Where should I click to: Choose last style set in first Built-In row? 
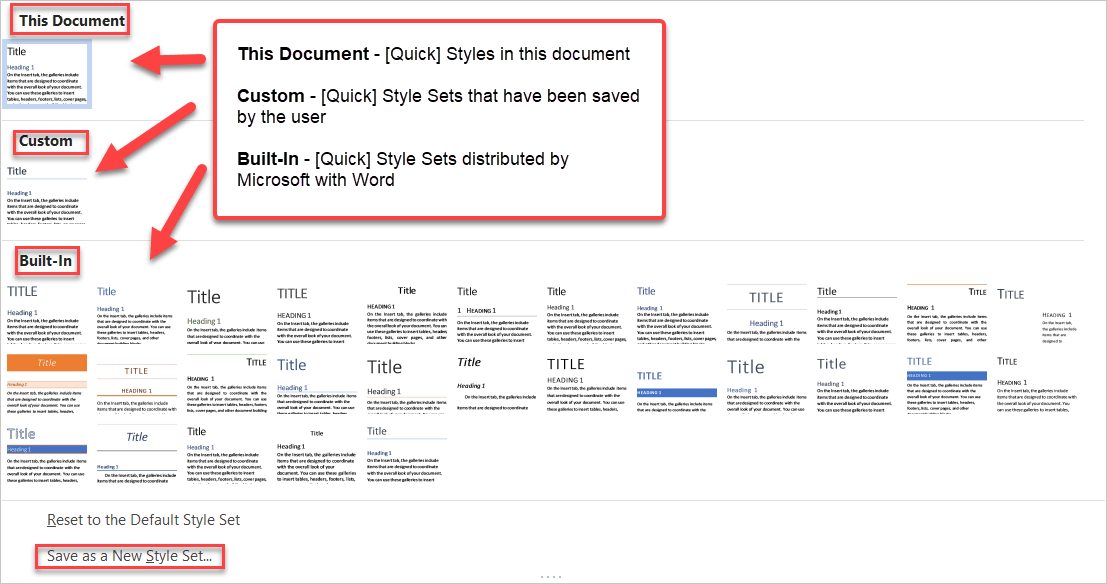point(1037,314)
